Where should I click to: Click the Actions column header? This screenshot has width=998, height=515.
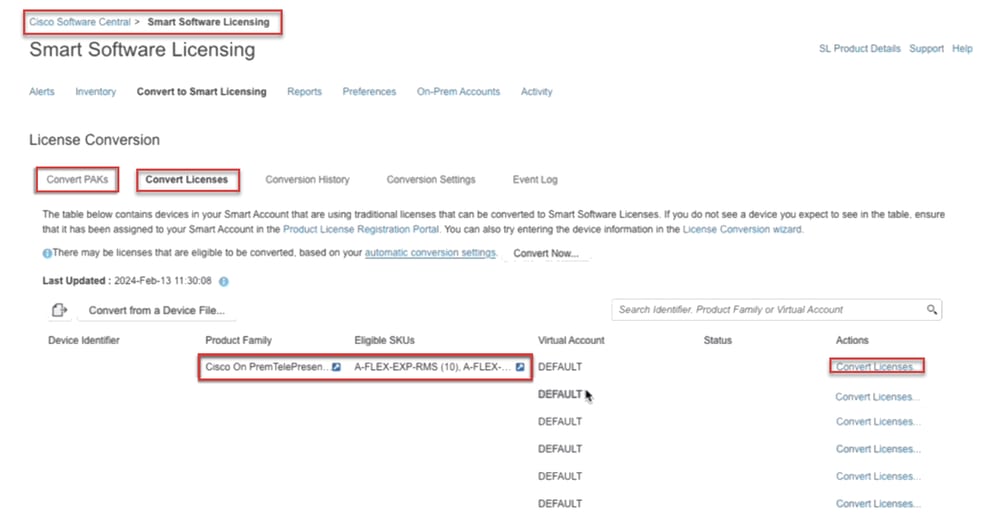[852, 340]
